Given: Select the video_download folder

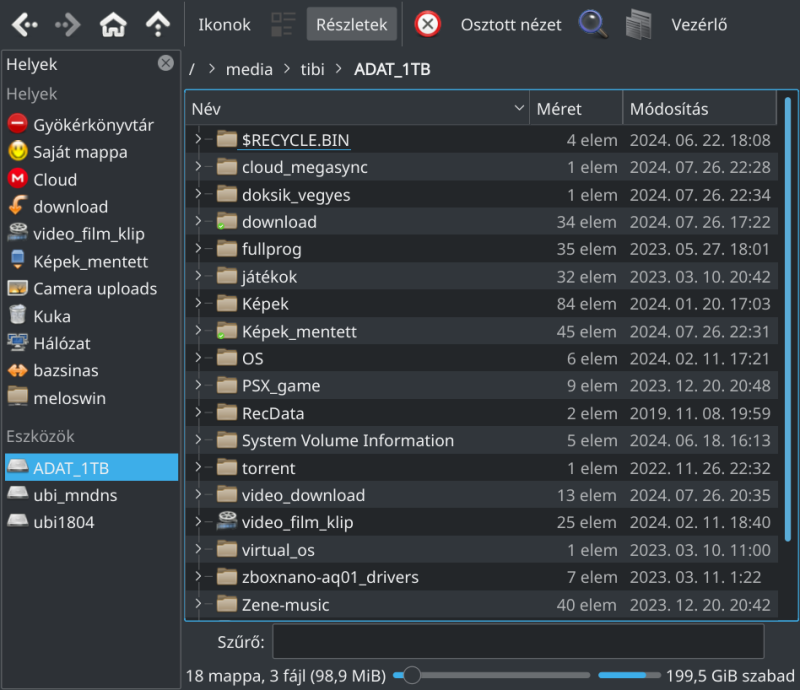Looking at the screenshot, I should 482,495.
